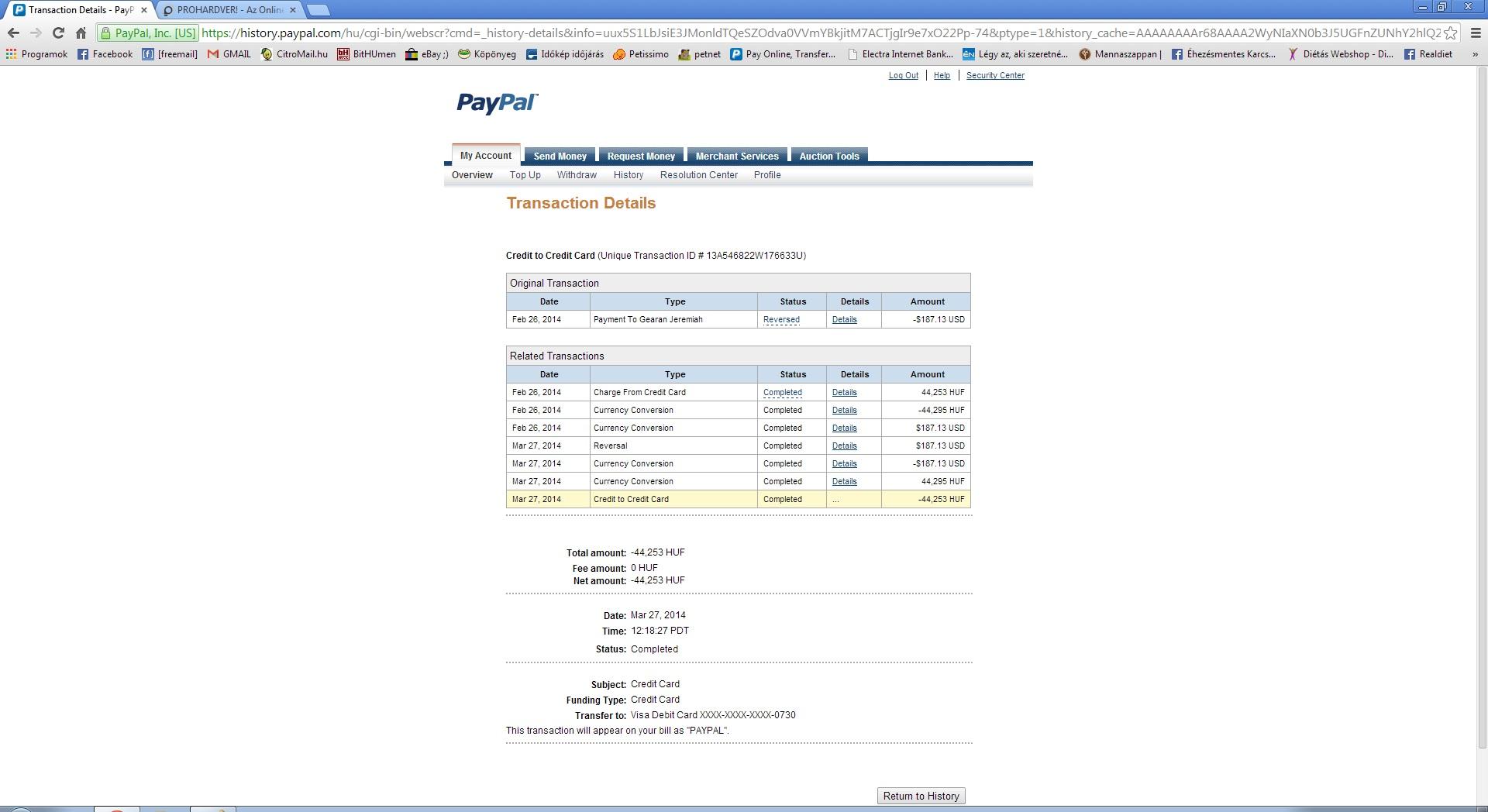Open Merchant Services tab
The image size is (1488, 812).
[x=737, y=156]
